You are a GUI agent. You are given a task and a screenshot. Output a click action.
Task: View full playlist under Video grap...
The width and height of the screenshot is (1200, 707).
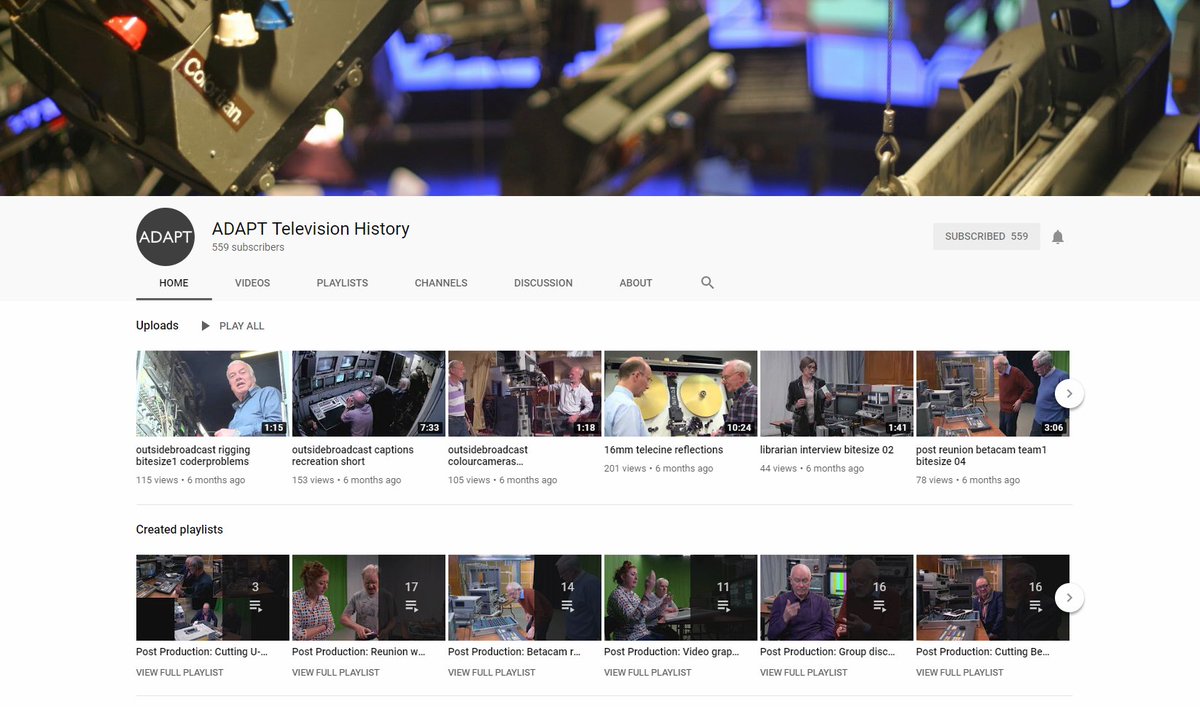[648, 673]
